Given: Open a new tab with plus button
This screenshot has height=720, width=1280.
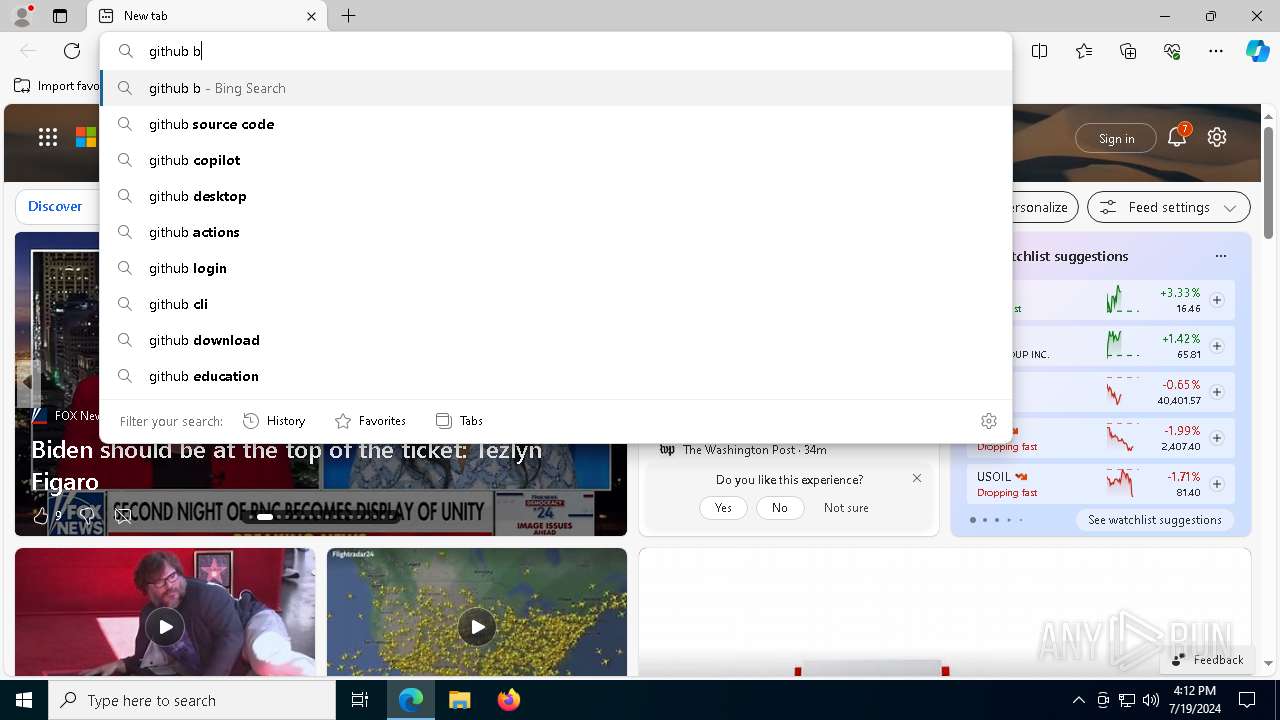Looking at the screenshot, I should coord(348,16).
